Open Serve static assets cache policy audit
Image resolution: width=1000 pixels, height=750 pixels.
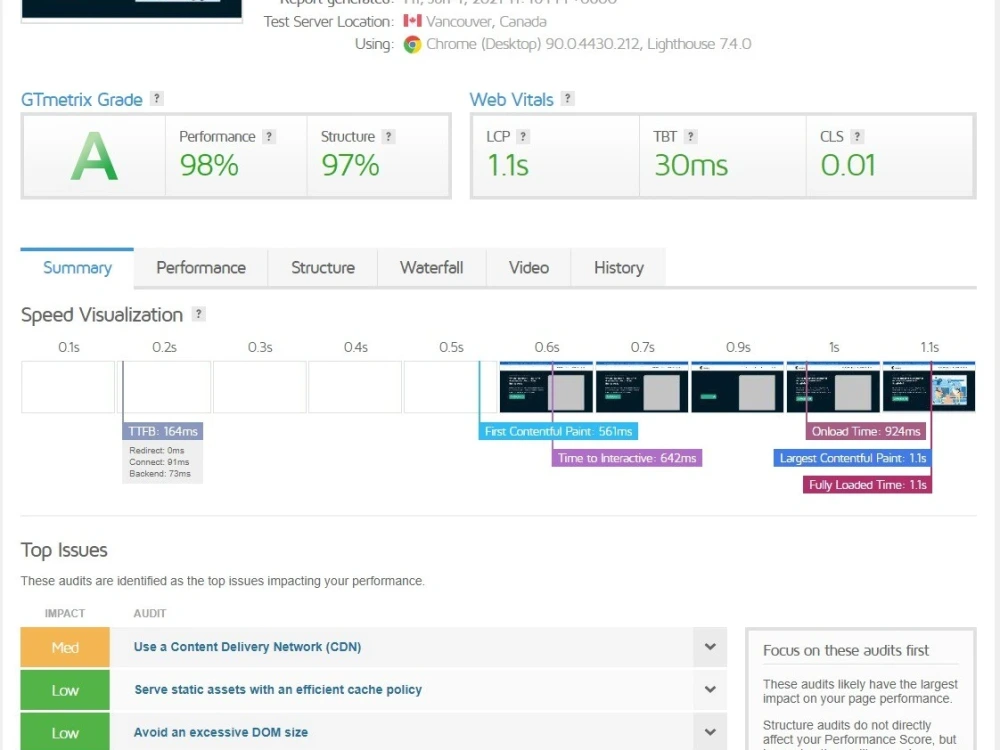278,689
